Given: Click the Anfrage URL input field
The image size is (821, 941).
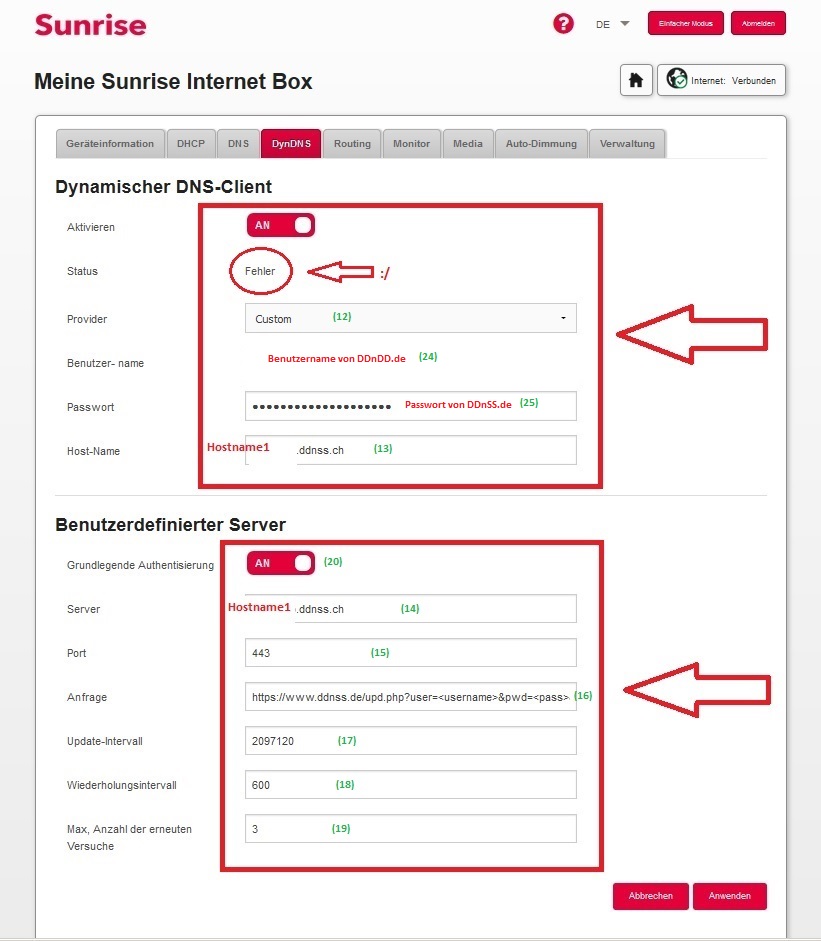Looking at the screenshot, I should tap(410, 697).
